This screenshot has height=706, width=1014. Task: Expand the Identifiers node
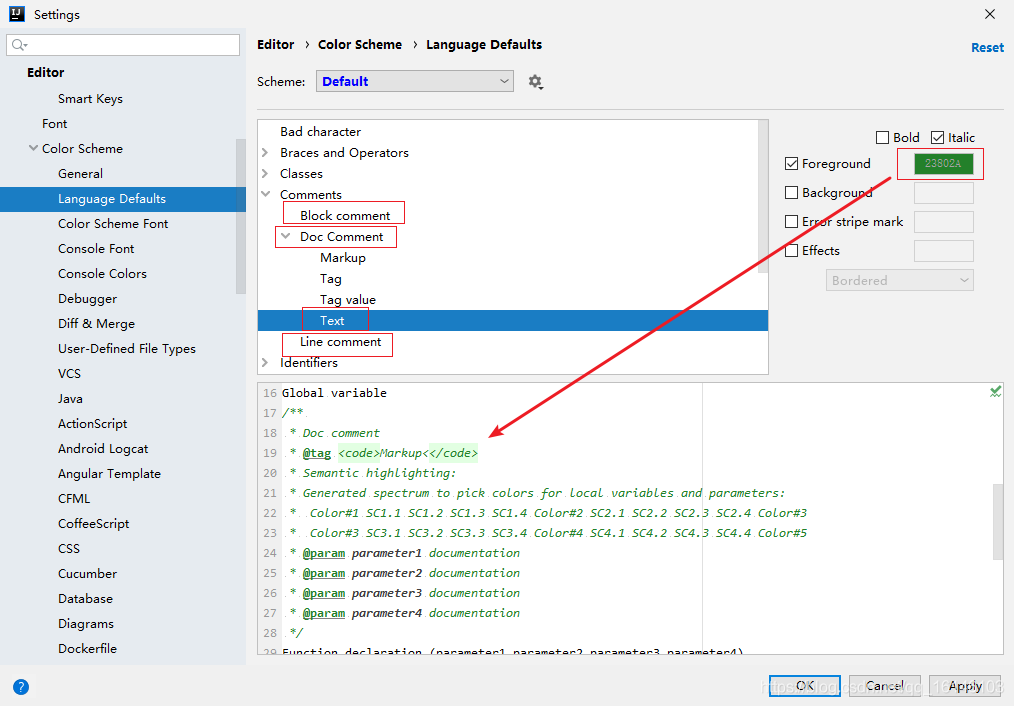(265, 363)
